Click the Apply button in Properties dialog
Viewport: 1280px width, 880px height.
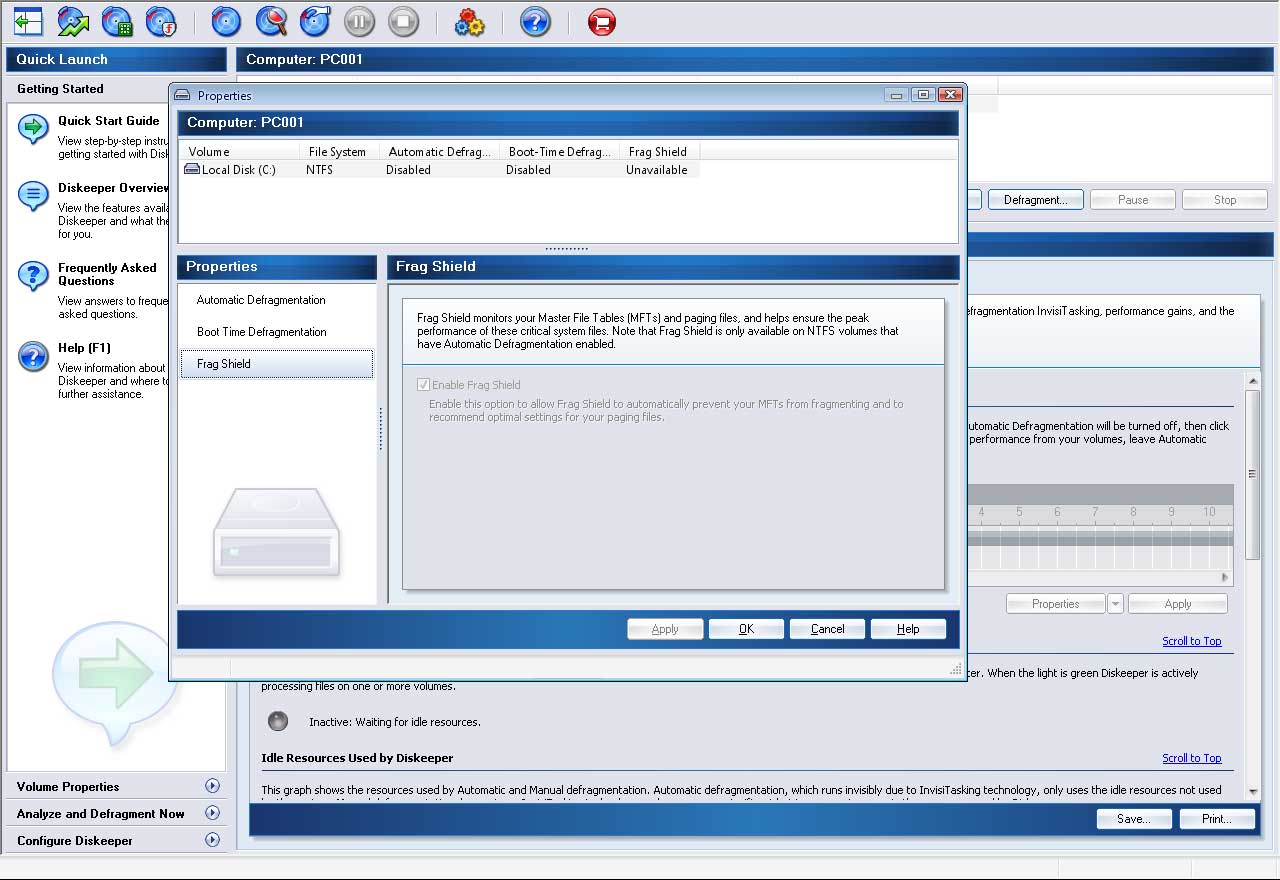pos(665,629)
